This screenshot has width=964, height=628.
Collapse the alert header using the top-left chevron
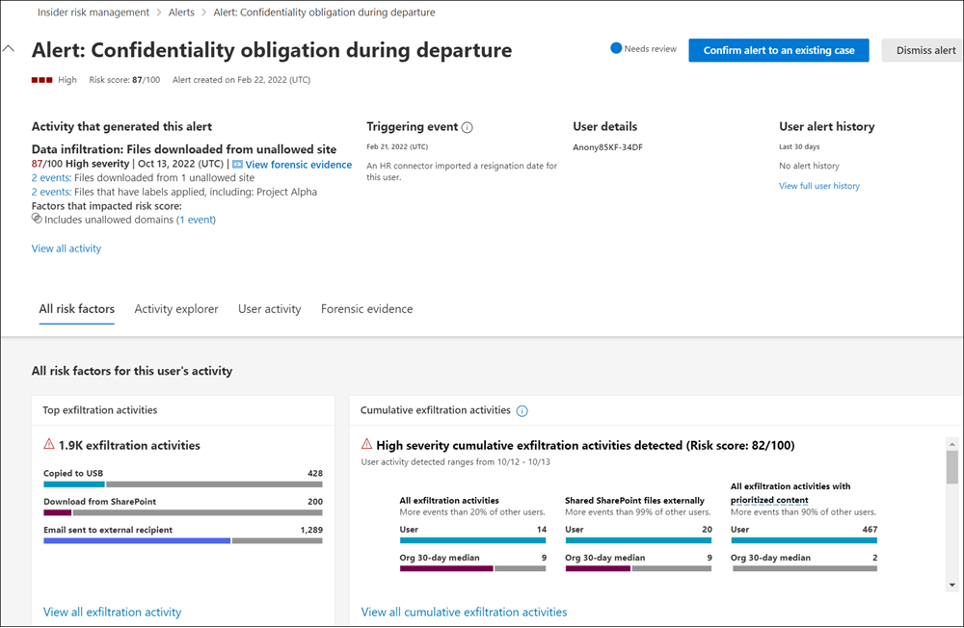coord(10,48)
